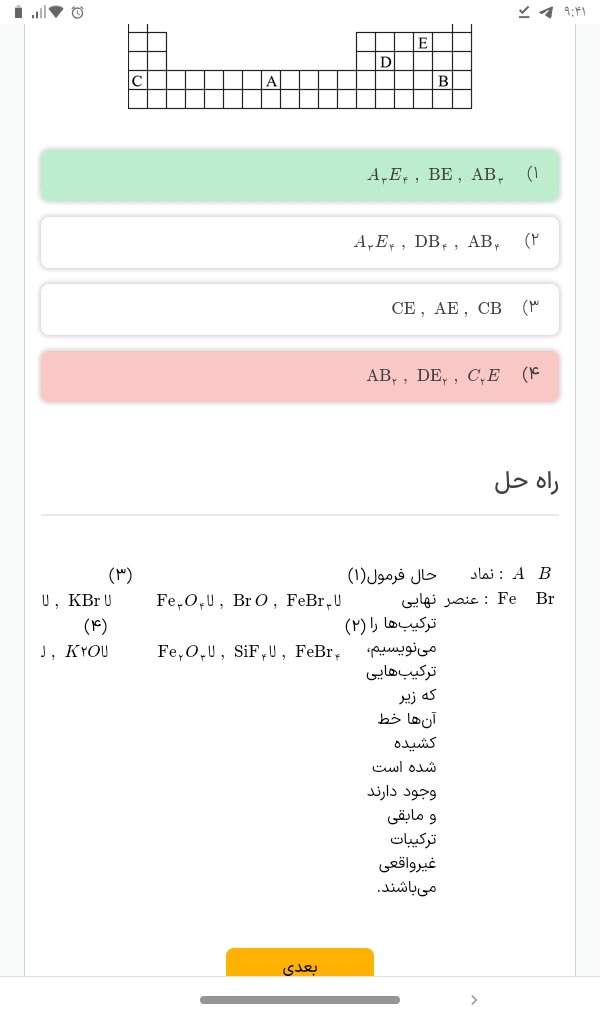
Task: Tap the Telegram paper-plane notification icon
Action: (x=545, y=12)
